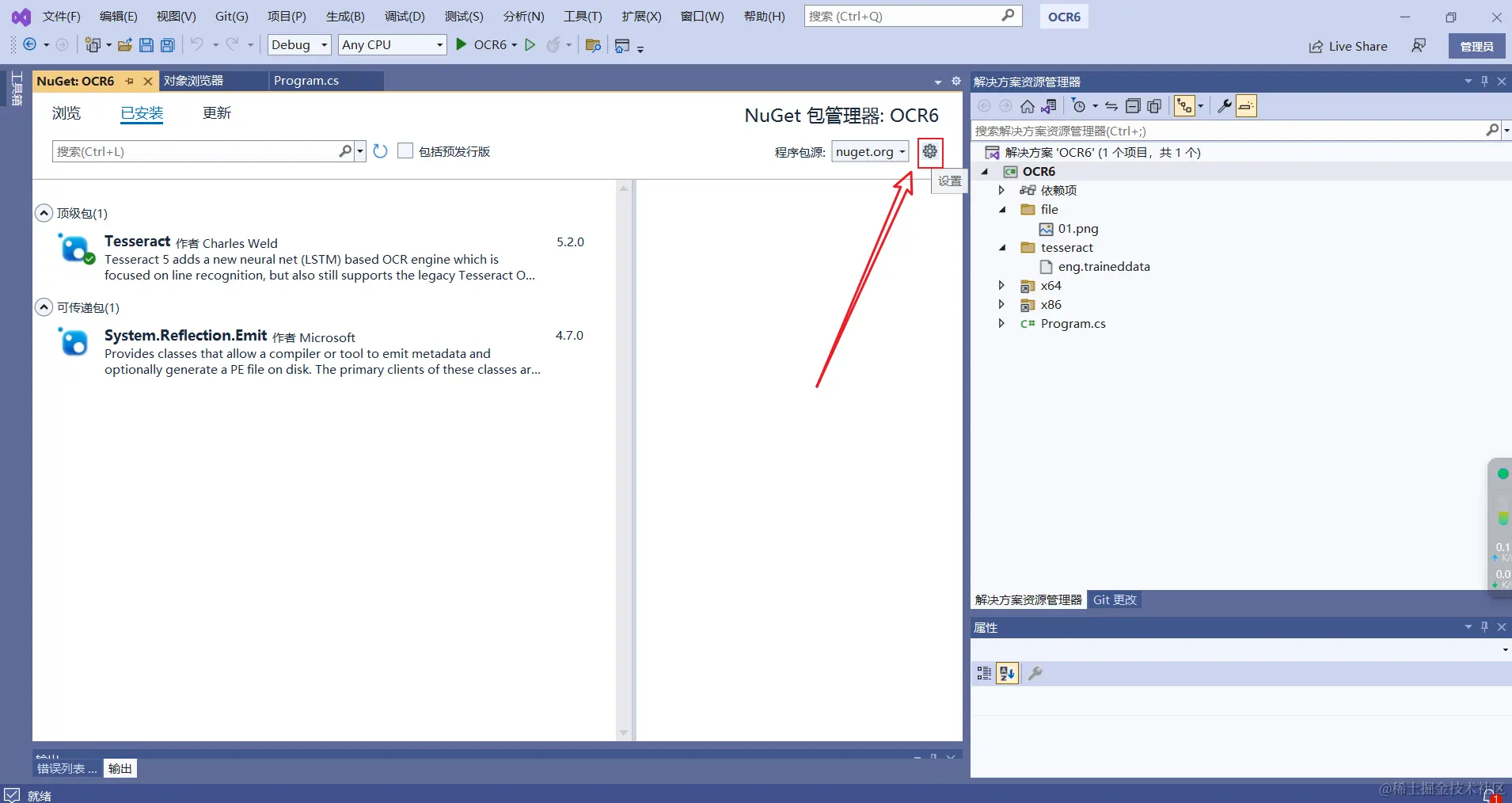Viewport: 1512px width, 803px height.
Task: Open the Git(G) menu
Action: click(232, 17)
